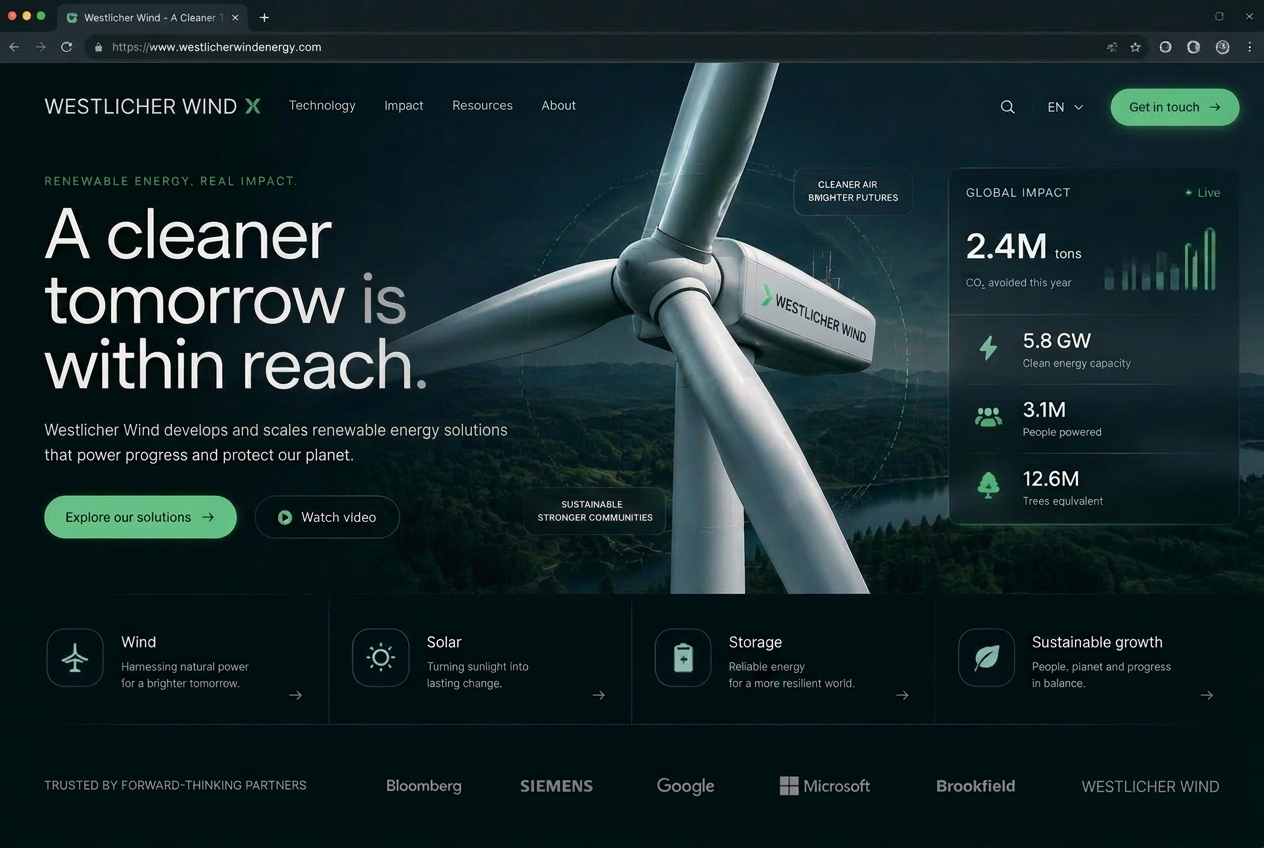Click the Westlicher Wind footer partner logo
Image resolution: width=1264 pixels, height=848 pixels.
tap(1150, 787)
